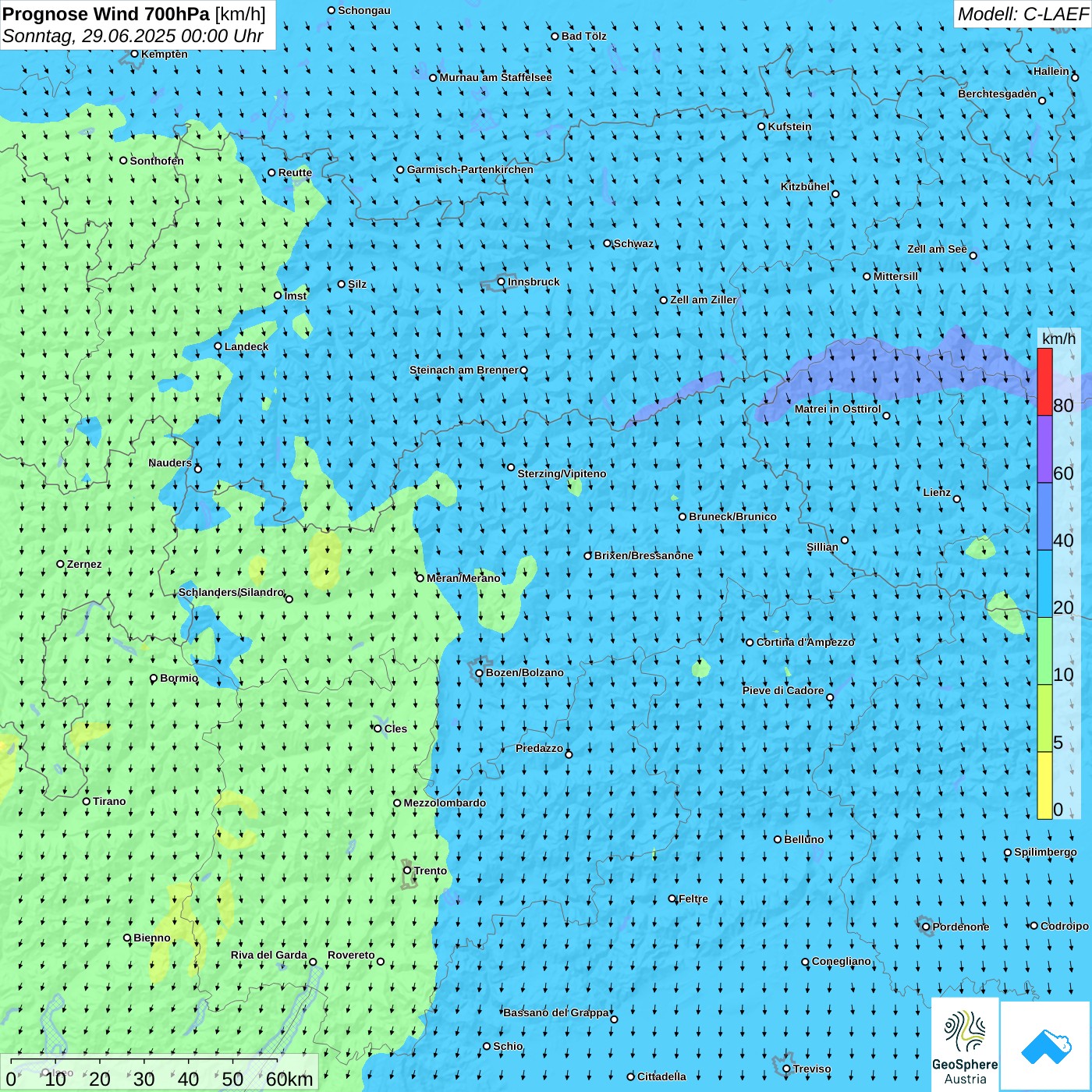Click the Bozen/Bolzano city marker

tap(479, 673)
